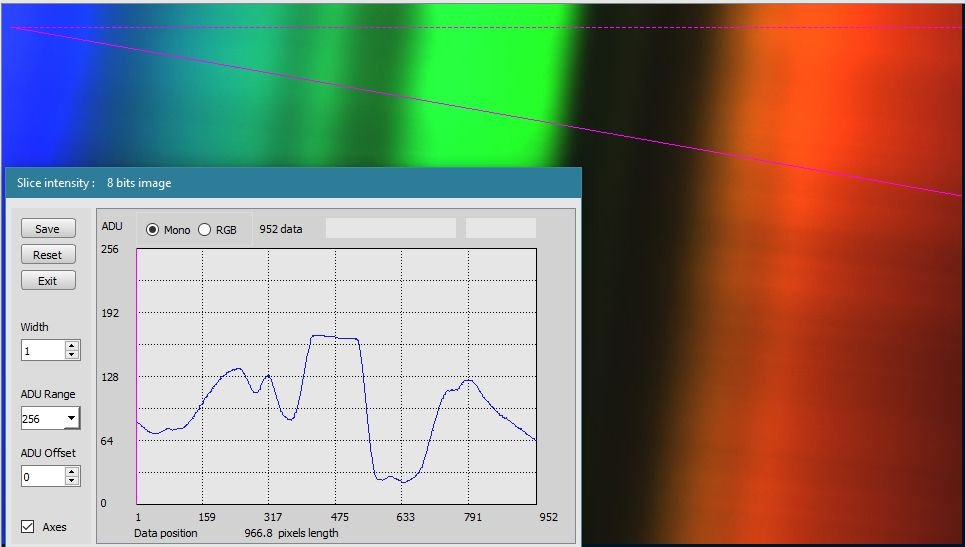Increase ADU Offset with the up arrow
Viewport: 965px width, 547px height.
[71, 472]
